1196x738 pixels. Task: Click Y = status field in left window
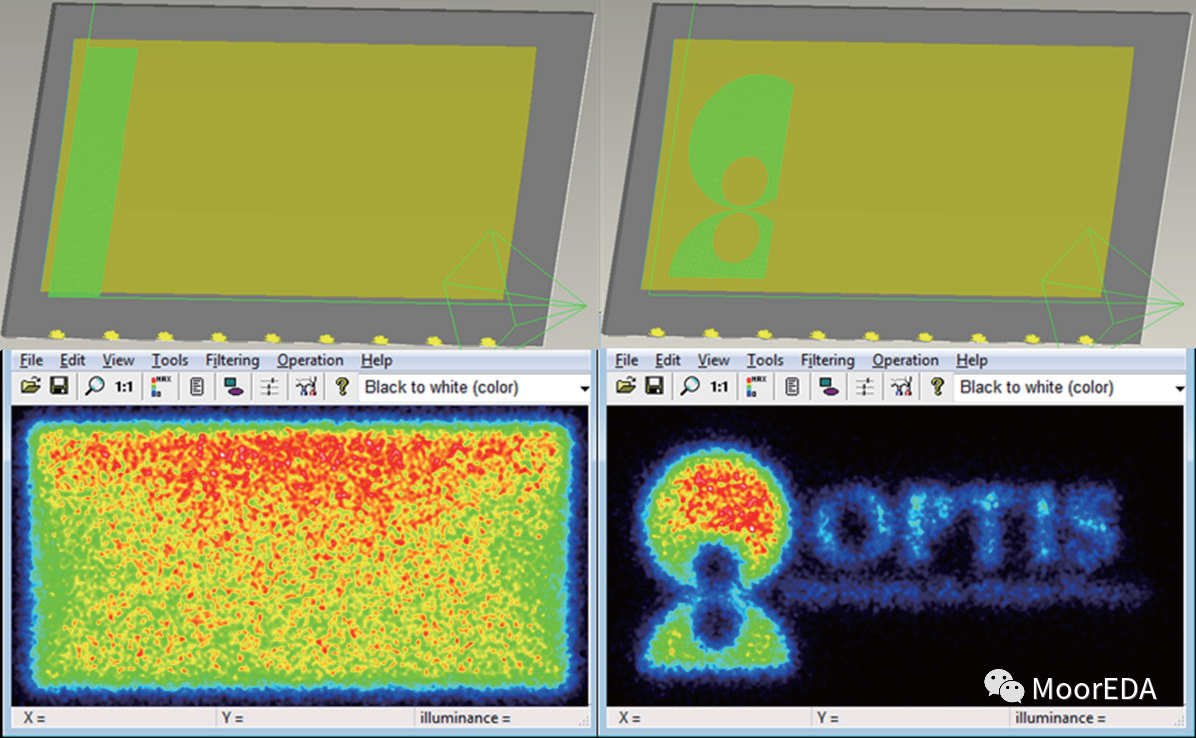click(316, 717)
